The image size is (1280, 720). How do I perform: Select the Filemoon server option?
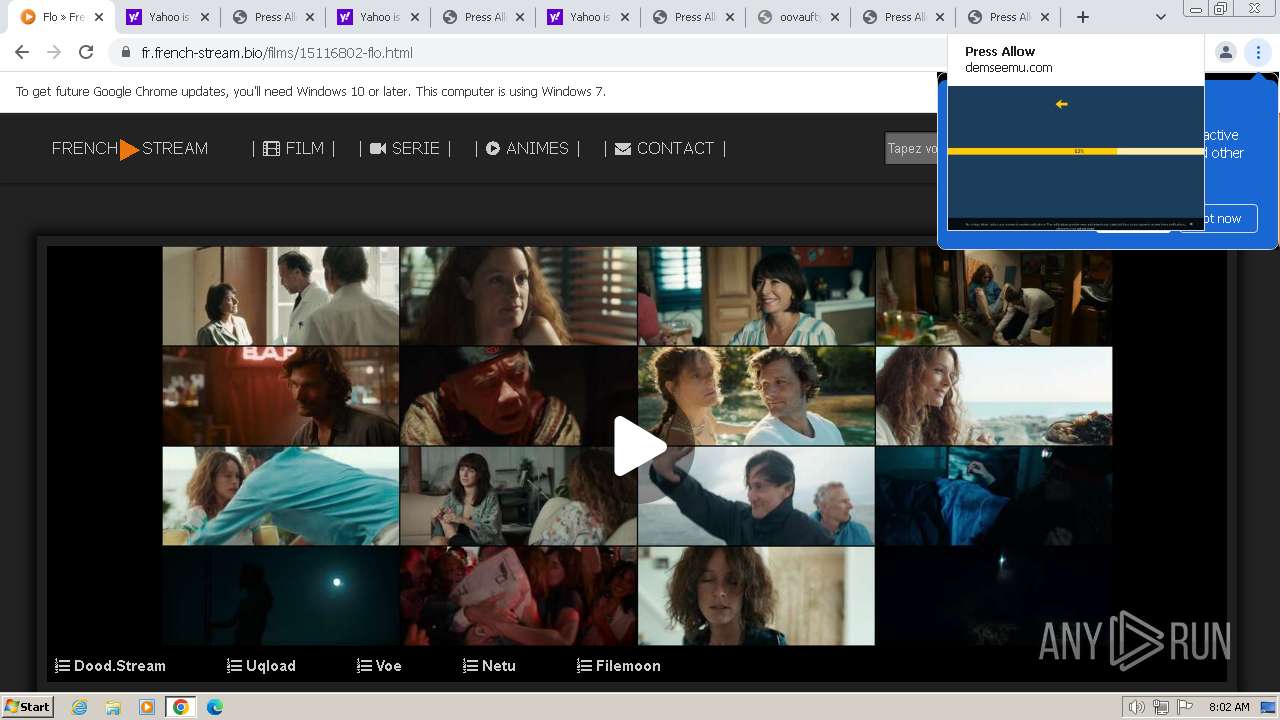pos(619,666)
